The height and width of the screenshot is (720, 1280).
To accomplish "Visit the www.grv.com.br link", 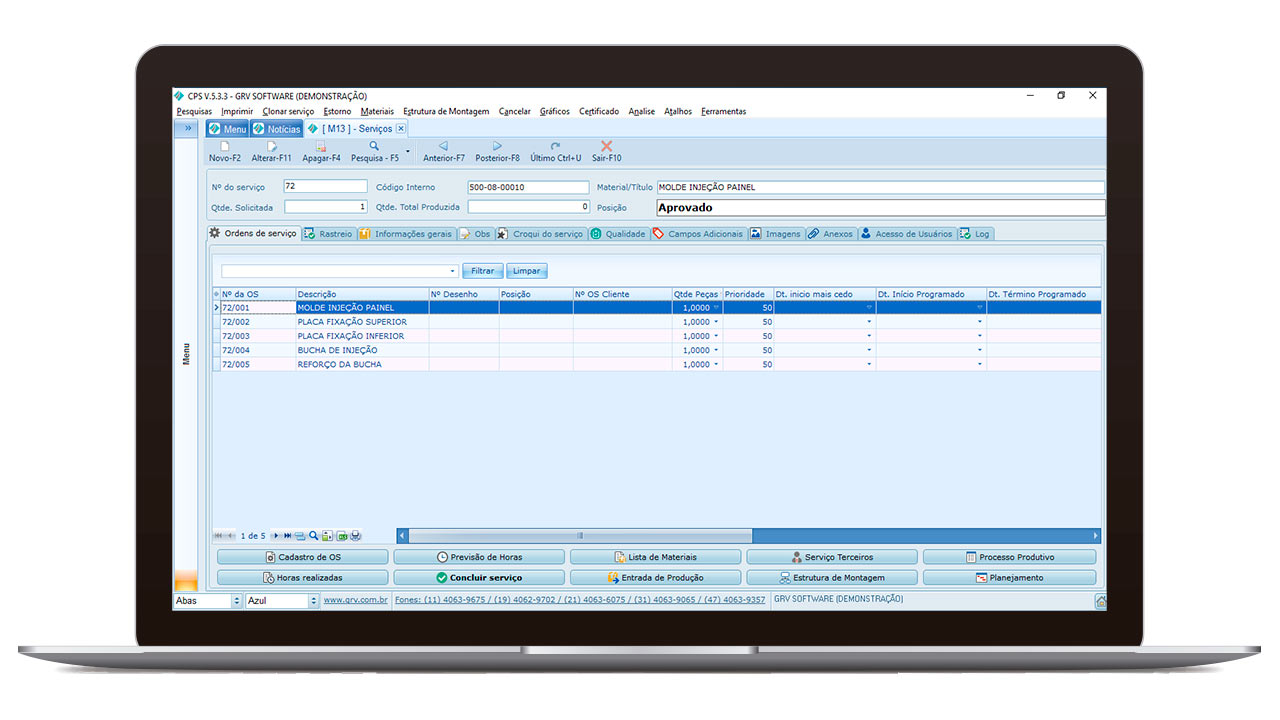I will [356, 601].
